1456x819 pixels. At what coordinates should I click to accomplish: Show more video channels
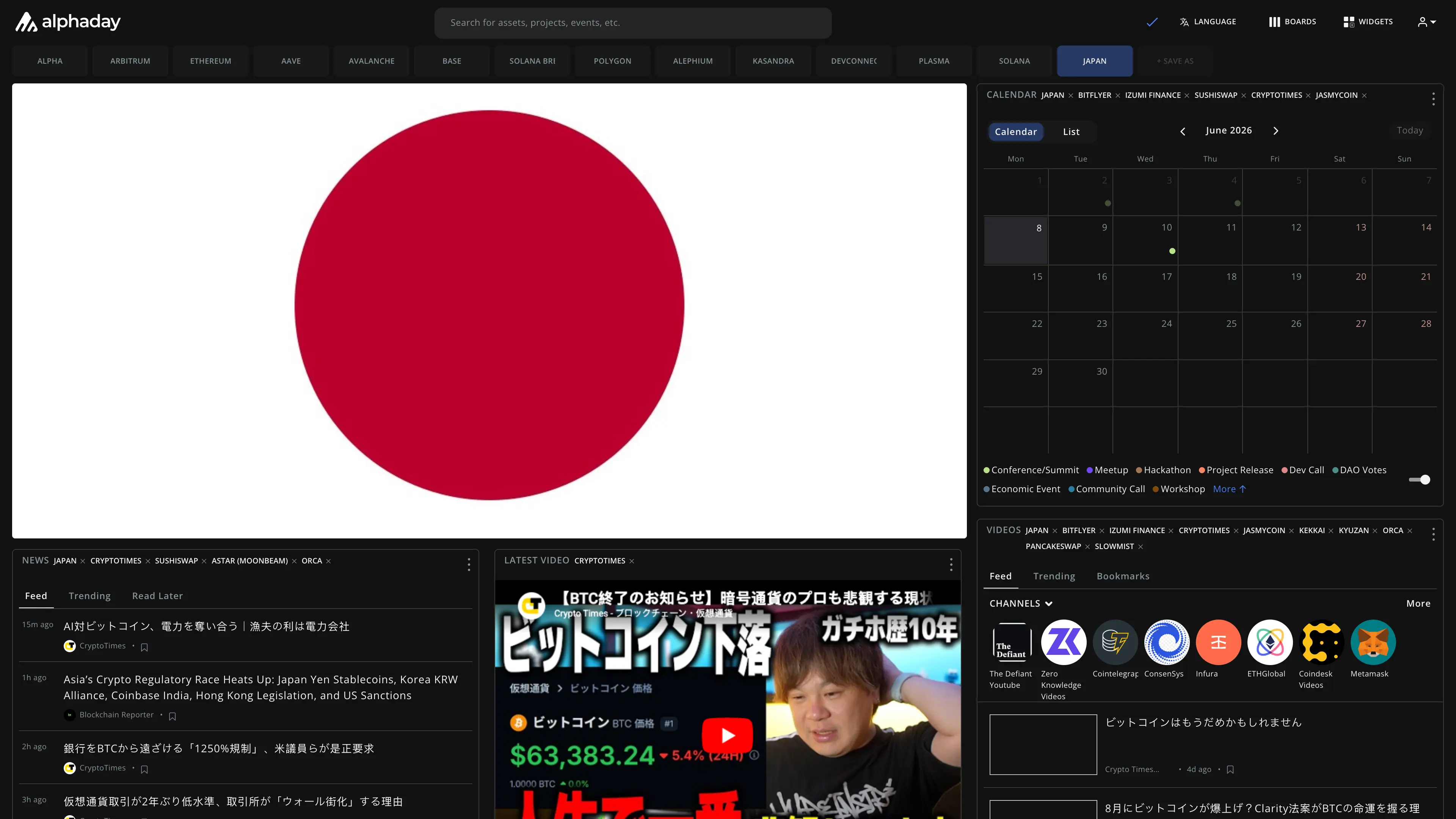(1418, 604)
